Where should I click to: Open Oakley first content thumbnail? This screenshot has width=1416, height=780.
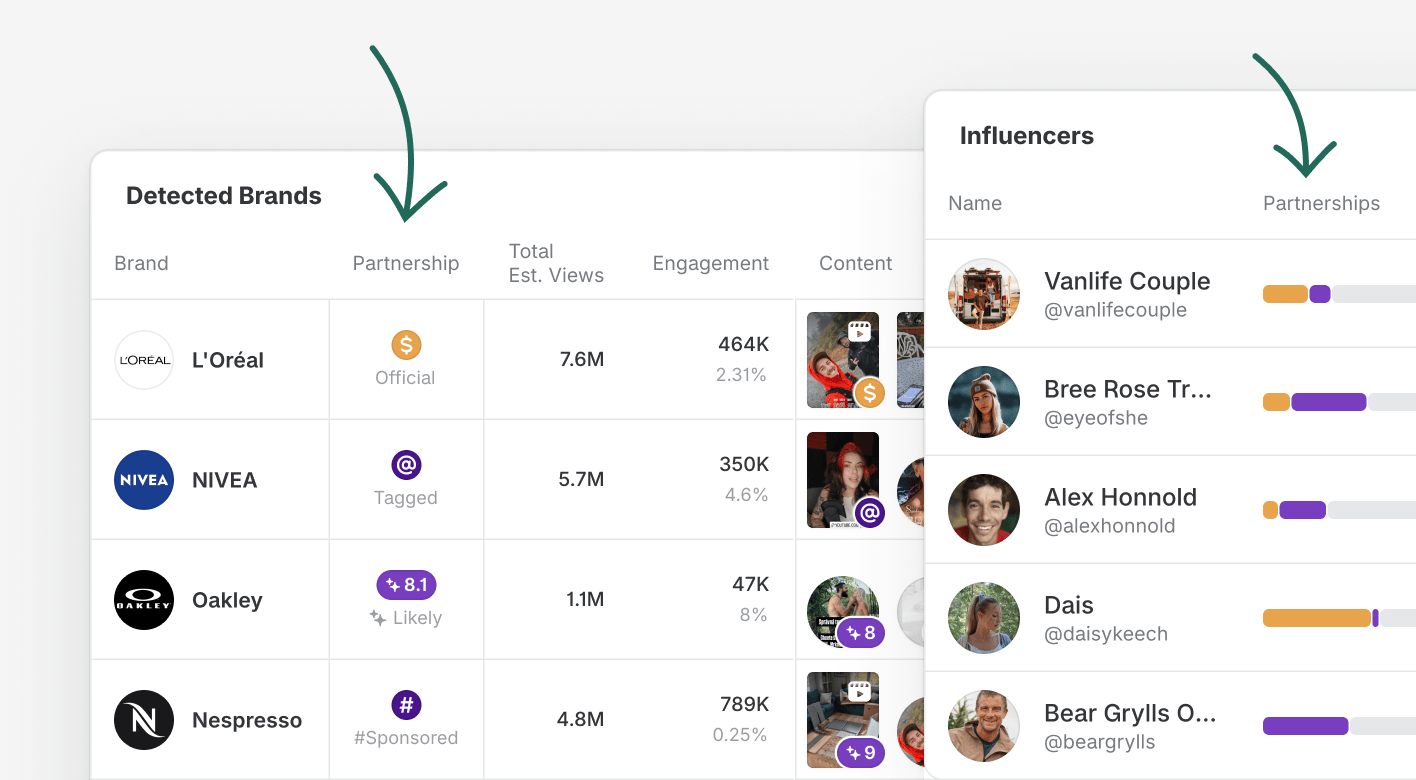[x=843, y=612]
